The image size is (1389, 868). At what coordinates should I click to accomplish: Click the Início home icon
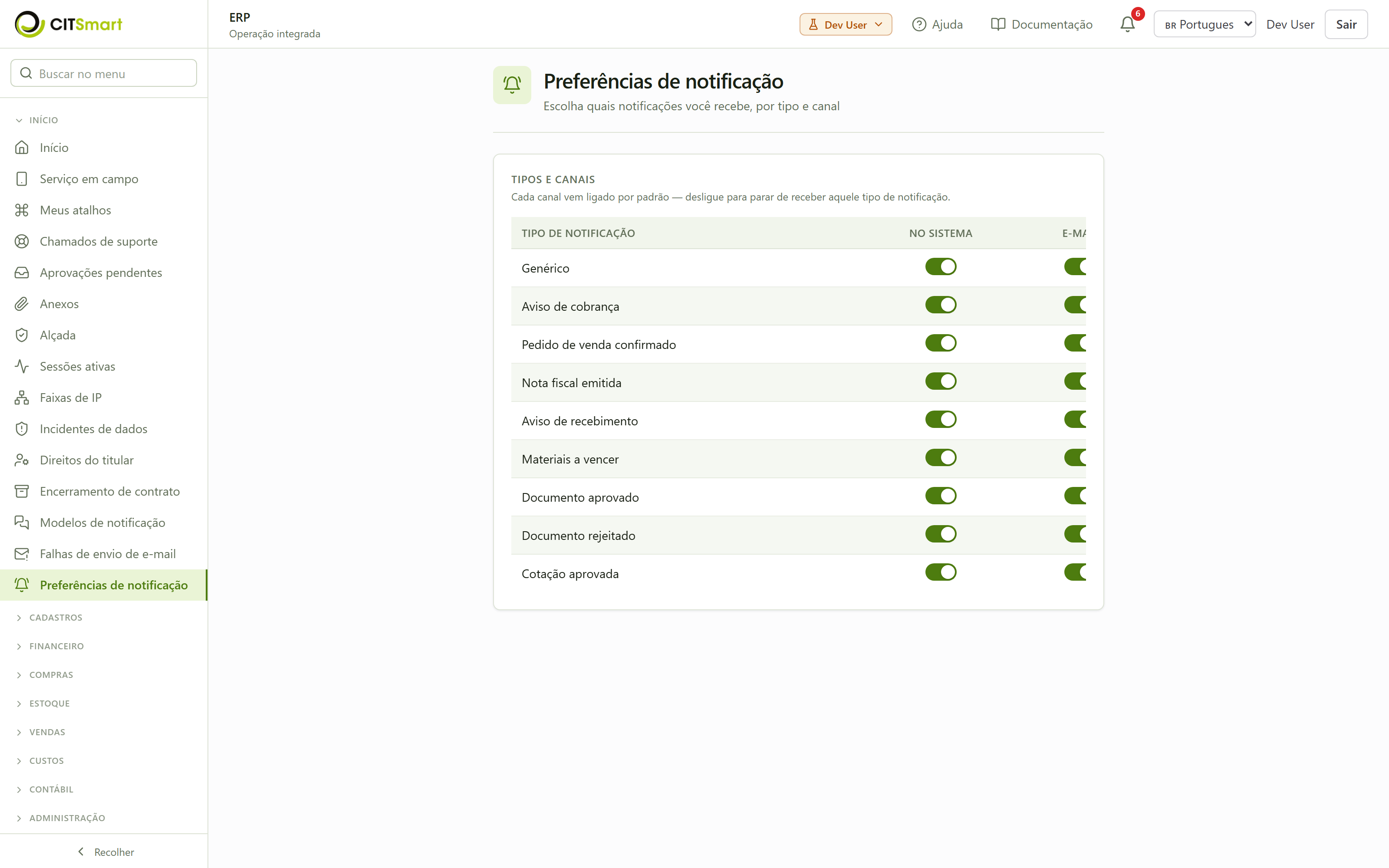22,148
